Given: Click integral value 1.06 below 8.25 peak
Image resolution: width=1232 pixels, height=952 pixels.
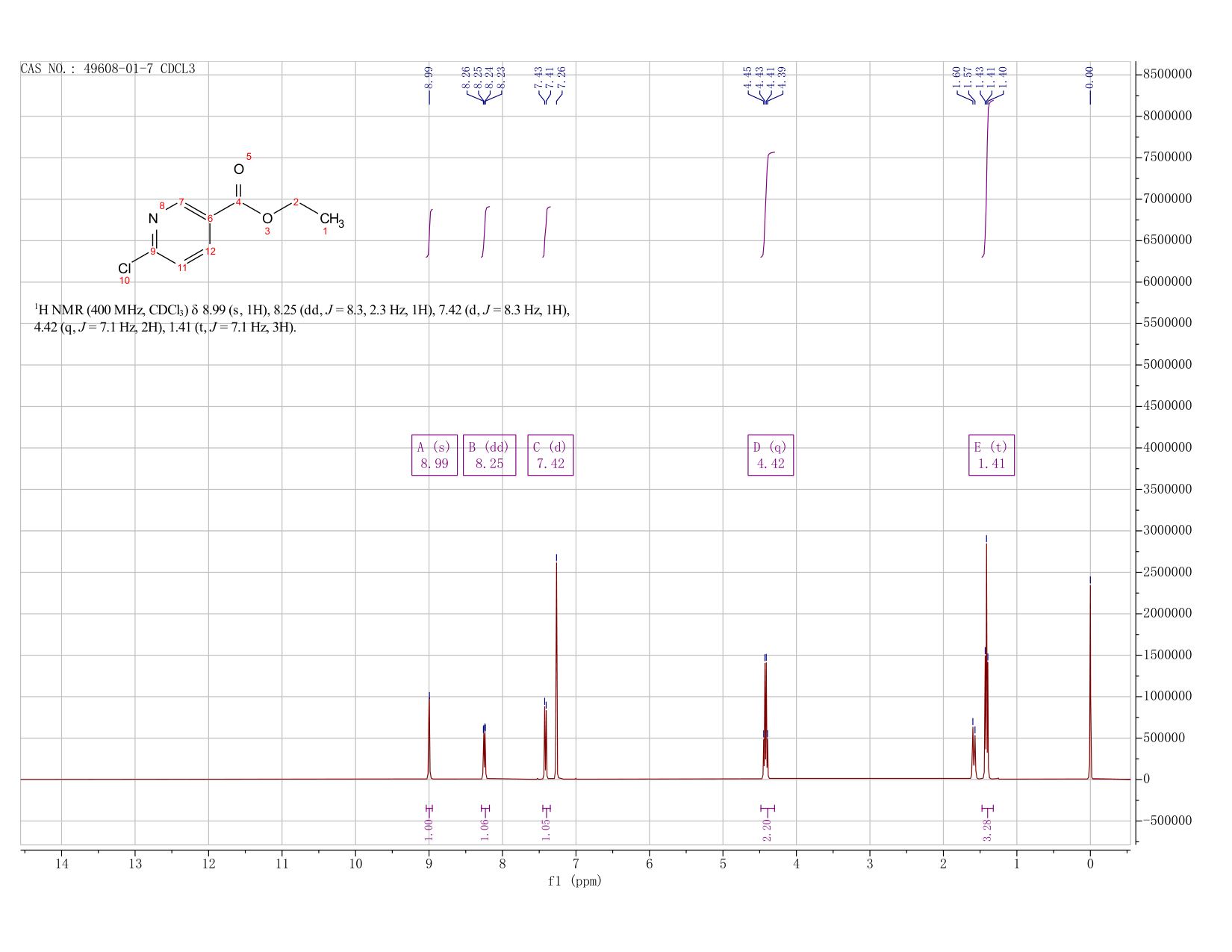Looking at the screenshot, I should [x=485, y=830].
